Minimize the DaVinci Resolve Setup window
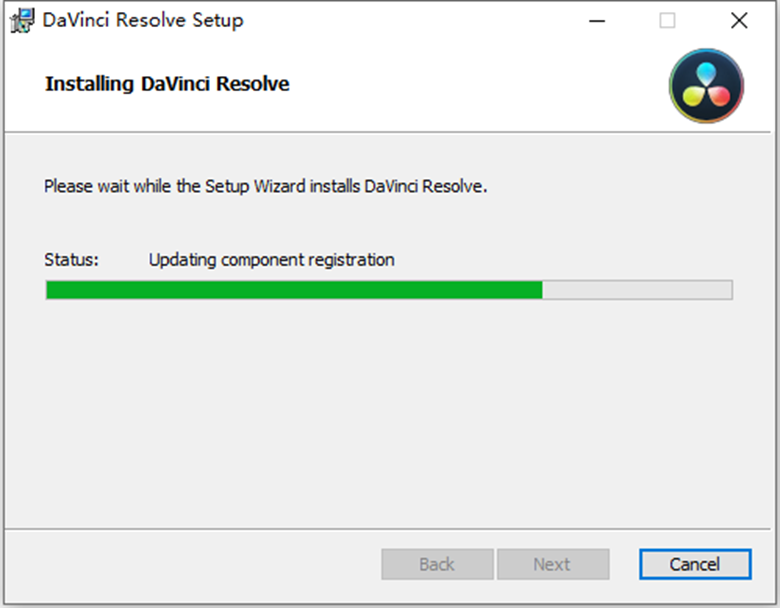 tap(597, 21)
